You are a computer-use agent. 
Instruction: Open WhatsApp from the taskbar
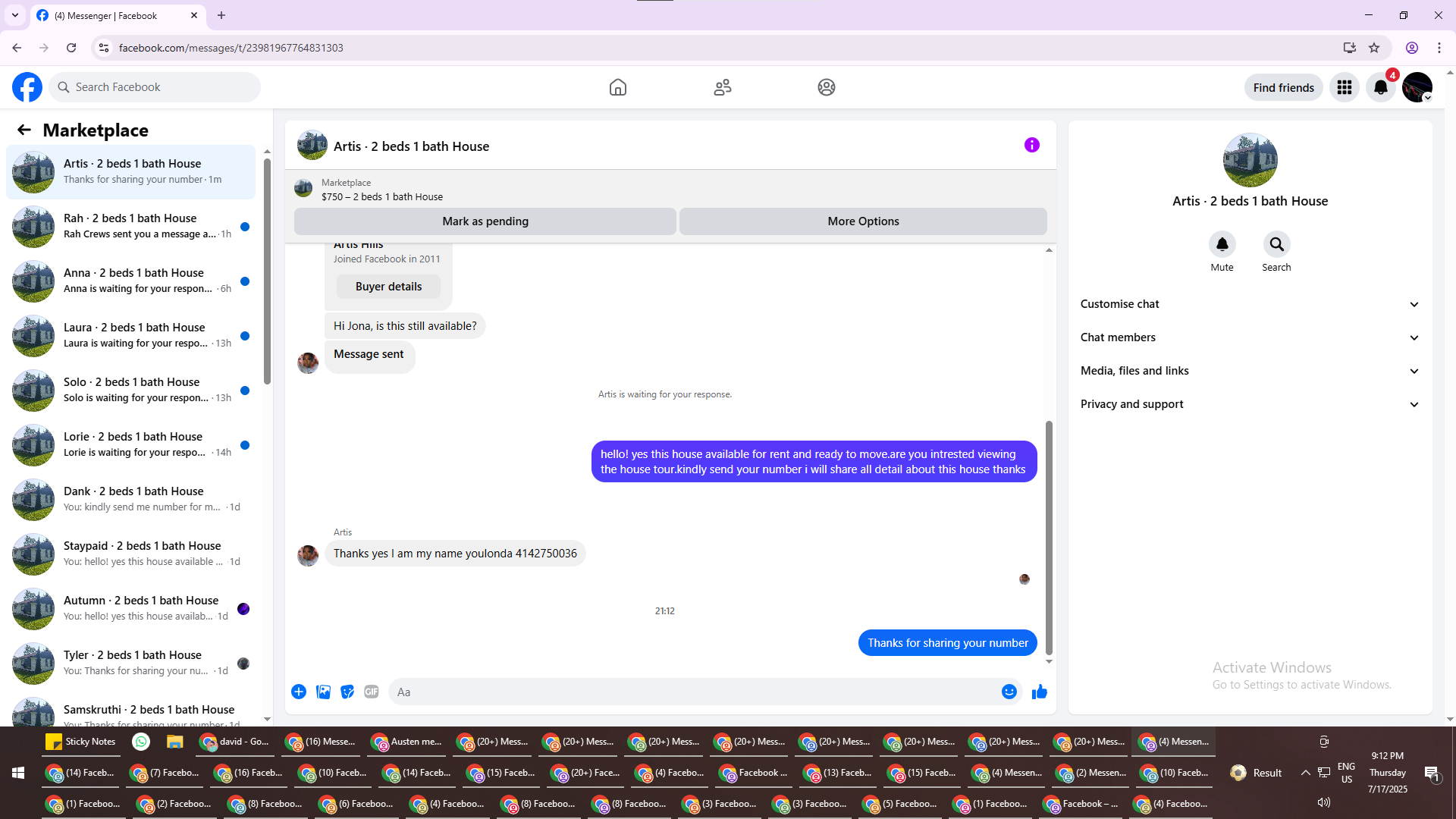coord(141,742)
